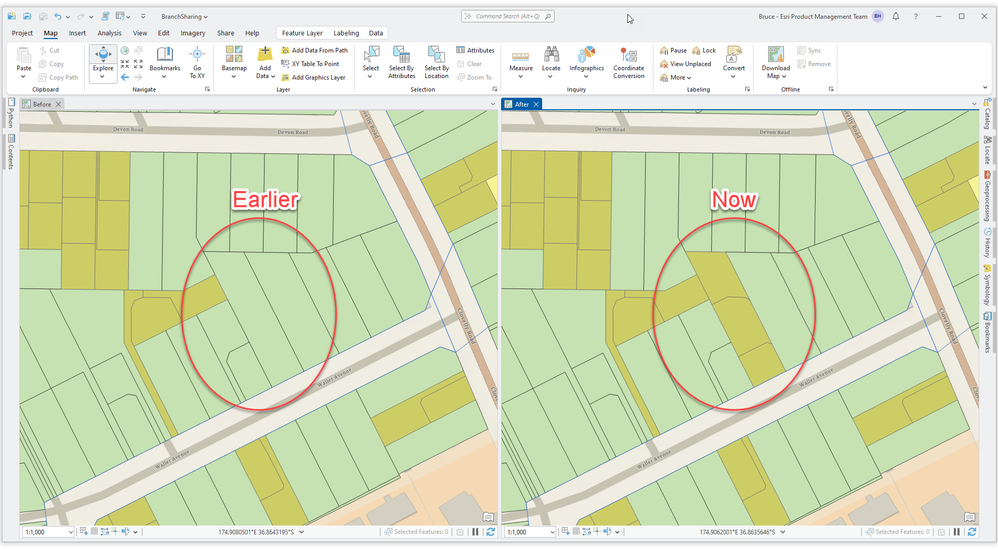Toggle Lock labels
Image resolution: width=998 pixels, height=549 pixels.
click(x=704, y=50)
